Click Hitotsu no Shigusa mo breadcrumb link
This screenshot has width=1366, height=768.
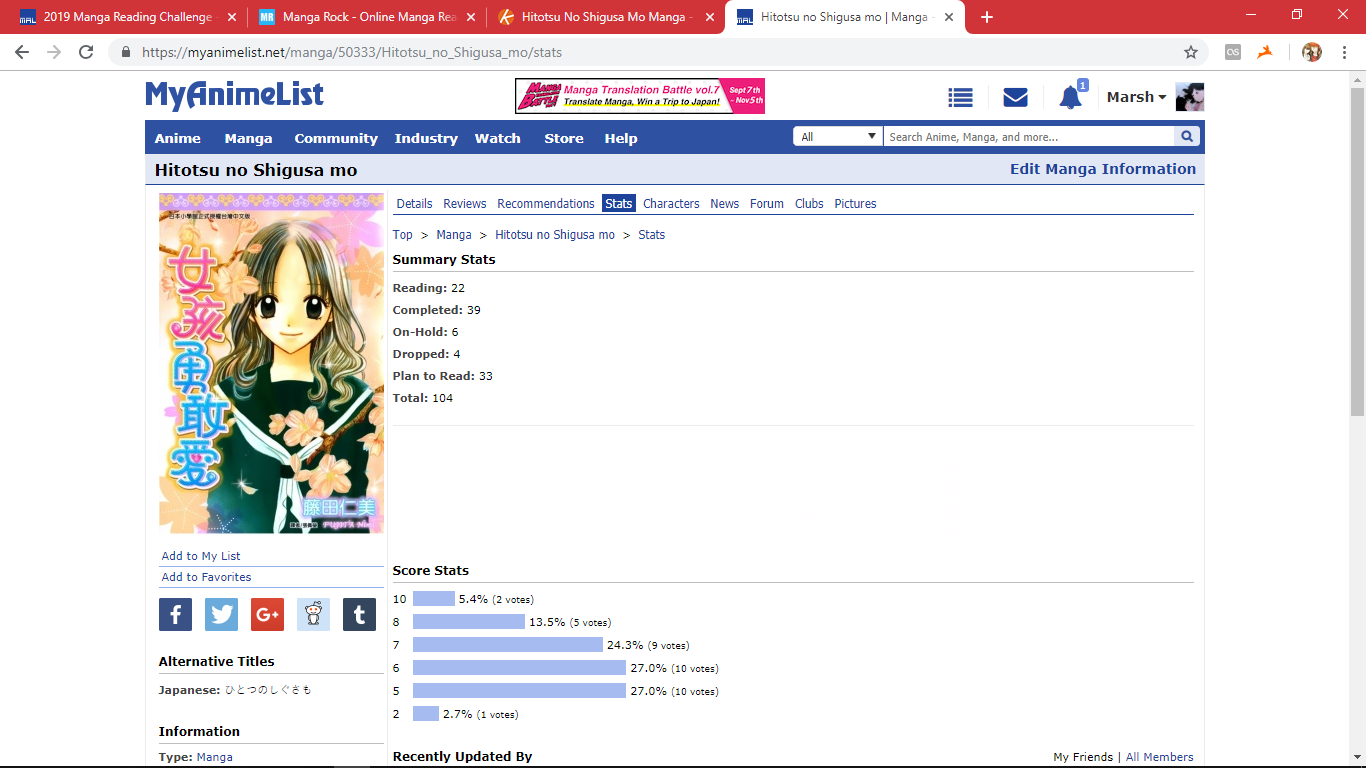pyautogui.click(x=555, y=235)
